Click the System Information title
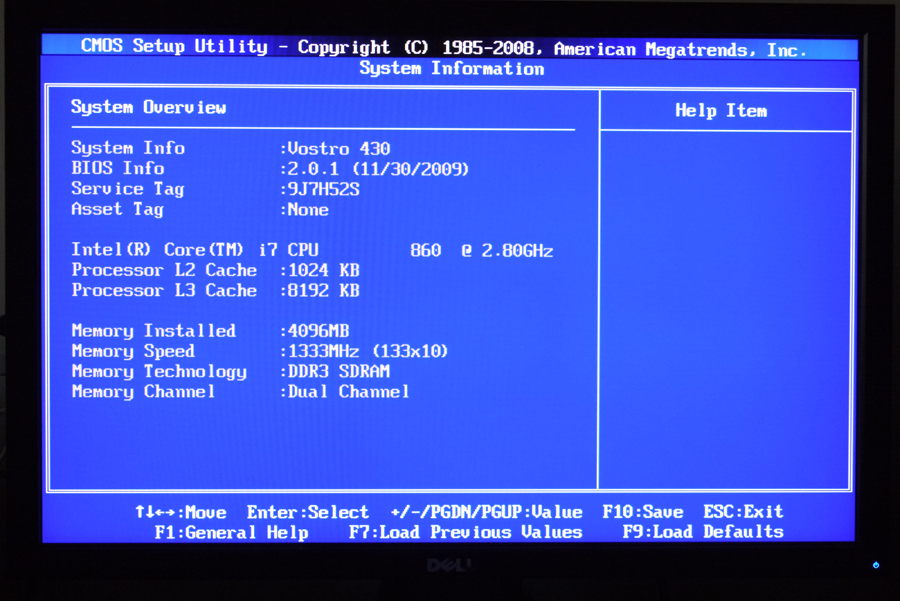 [x=452, y=69]
